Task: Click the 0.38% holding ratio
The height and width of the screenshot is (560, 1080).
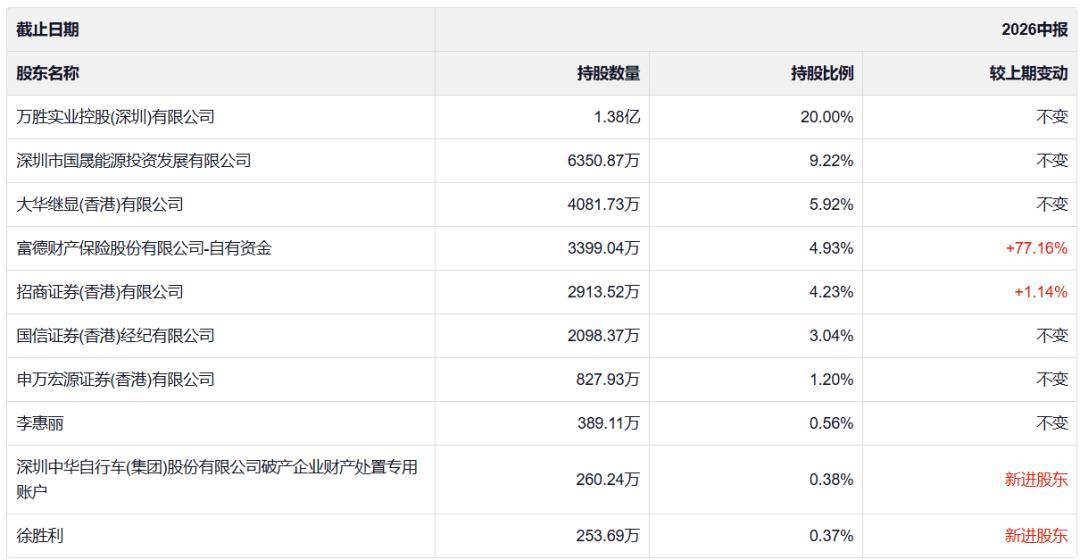Action: [x=831, y=479]
